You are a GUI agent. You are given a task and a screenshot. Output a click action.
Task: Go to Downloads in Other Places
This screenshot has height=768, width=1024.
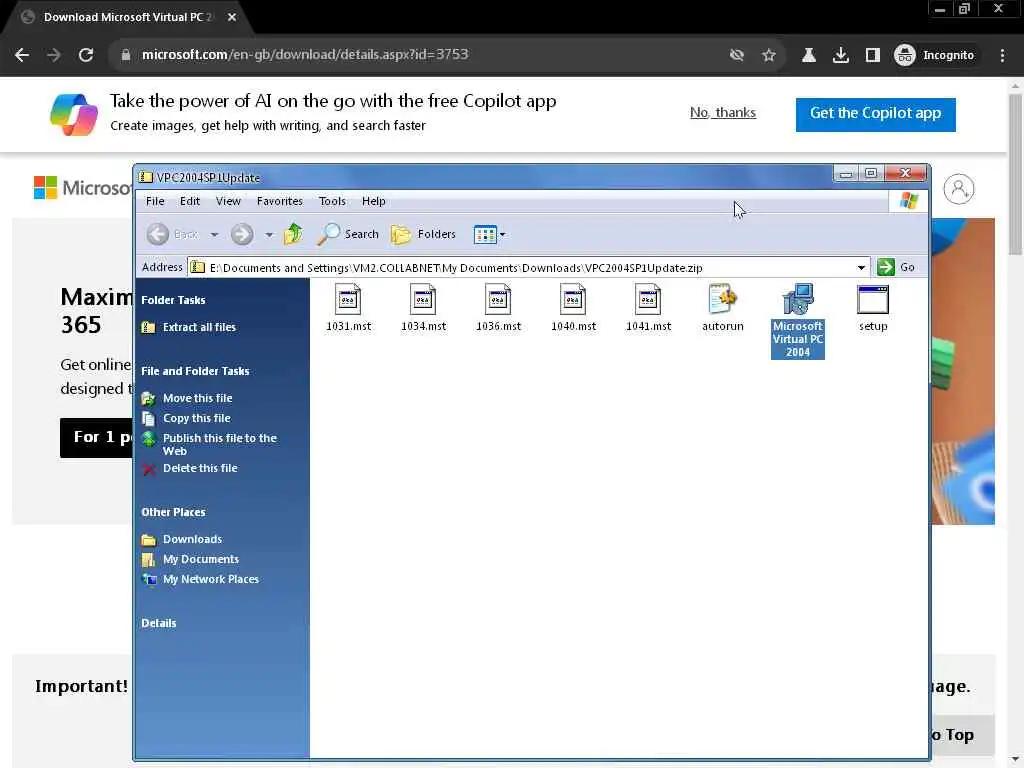(193, 539)
